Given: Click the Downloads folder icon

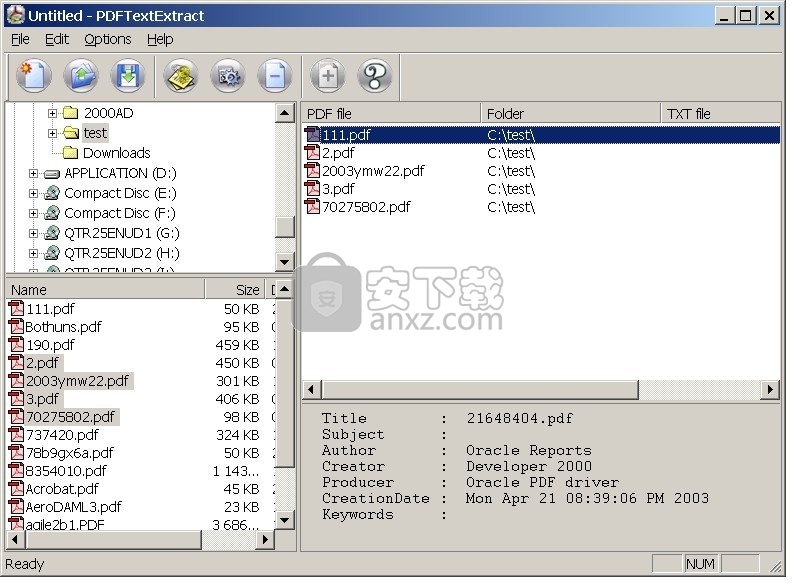Looking at the screenshot, I should [x=70, y=153].
